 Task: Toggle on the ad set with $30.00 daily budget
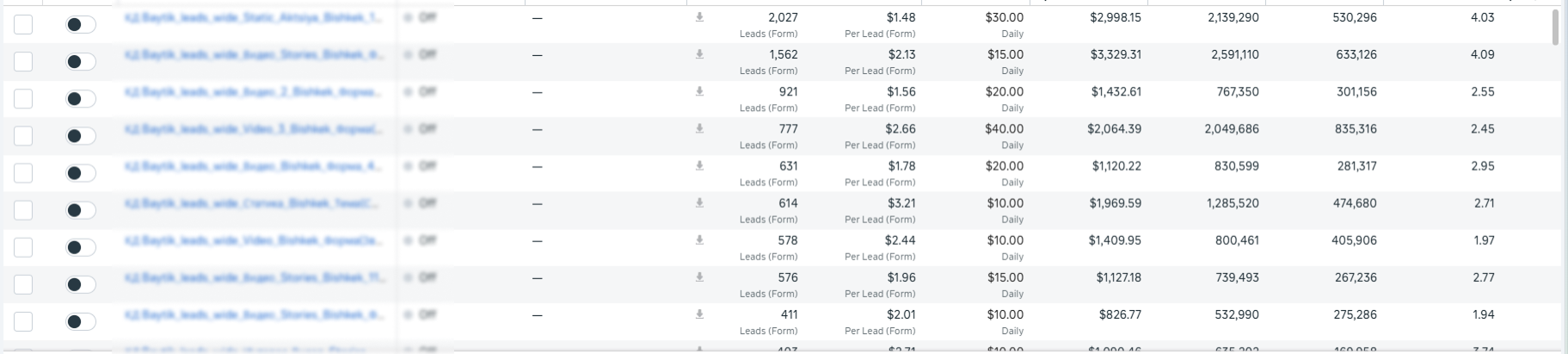click(81, 25)
